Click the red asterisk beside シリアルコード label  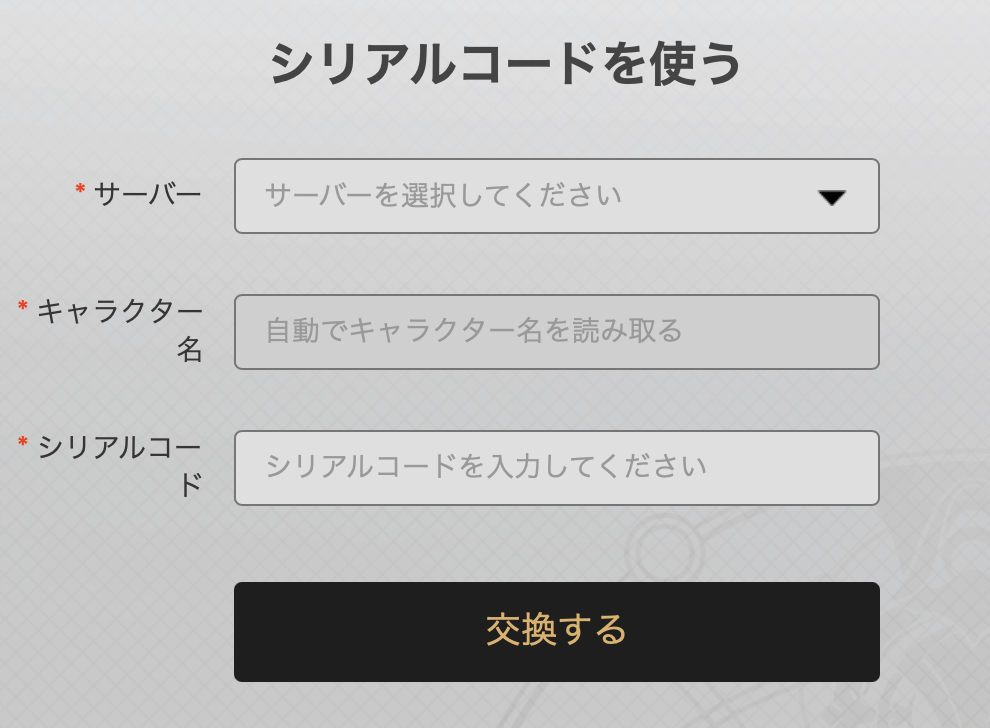23,442
